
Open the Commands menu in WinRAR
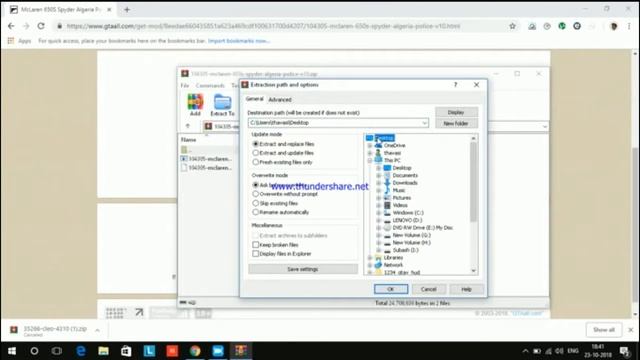click(x=210, y=85)
